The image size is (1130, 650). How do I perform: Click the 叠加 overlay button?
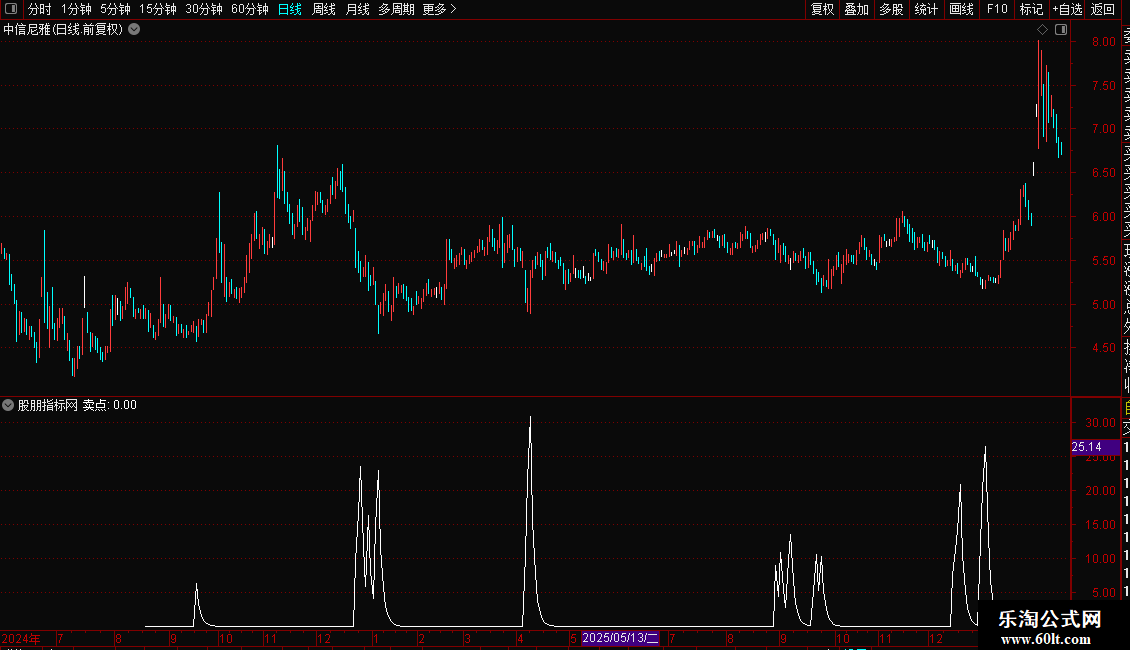(857, 9)
